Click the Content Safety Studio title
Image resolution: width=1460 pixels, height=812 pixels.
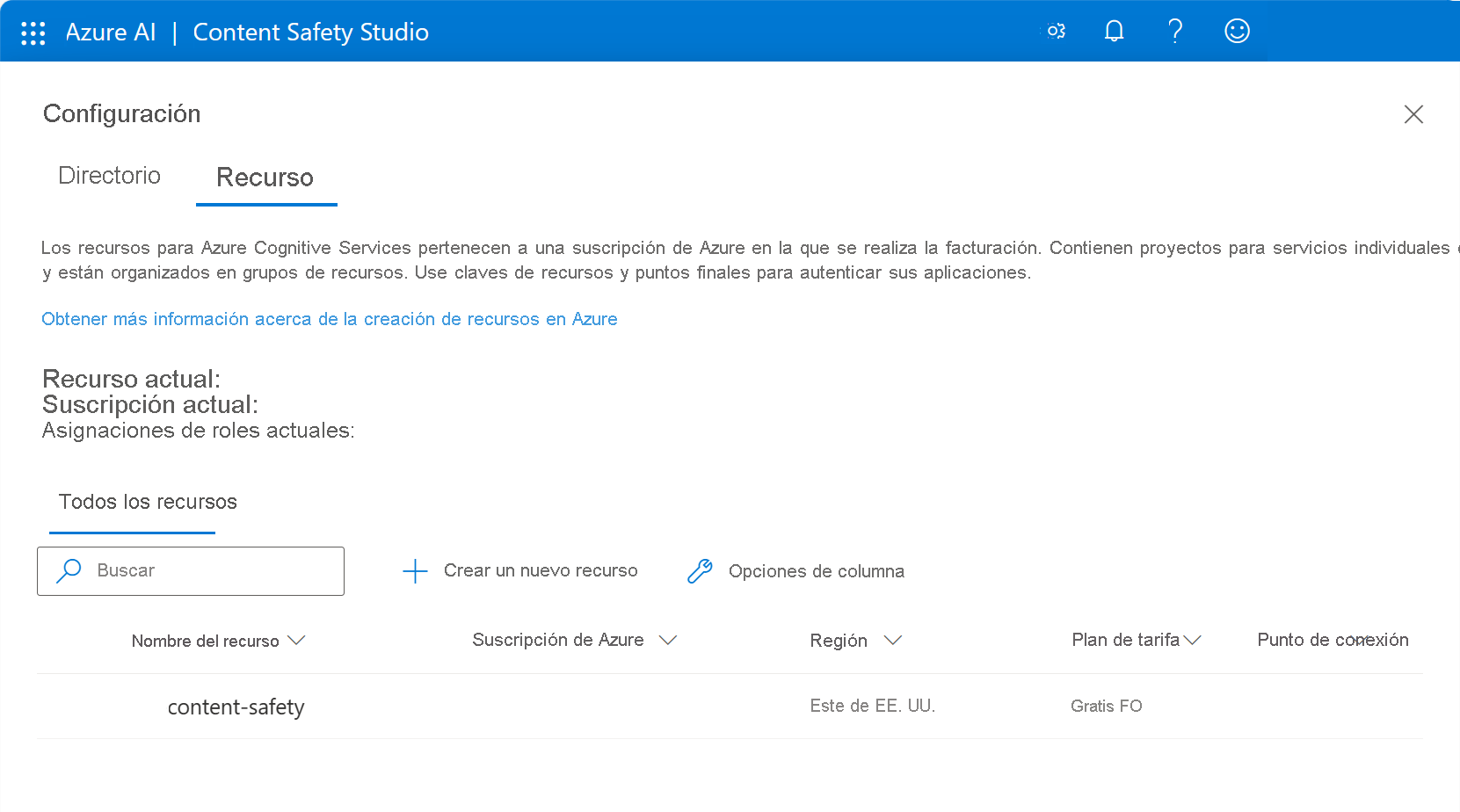311,33
